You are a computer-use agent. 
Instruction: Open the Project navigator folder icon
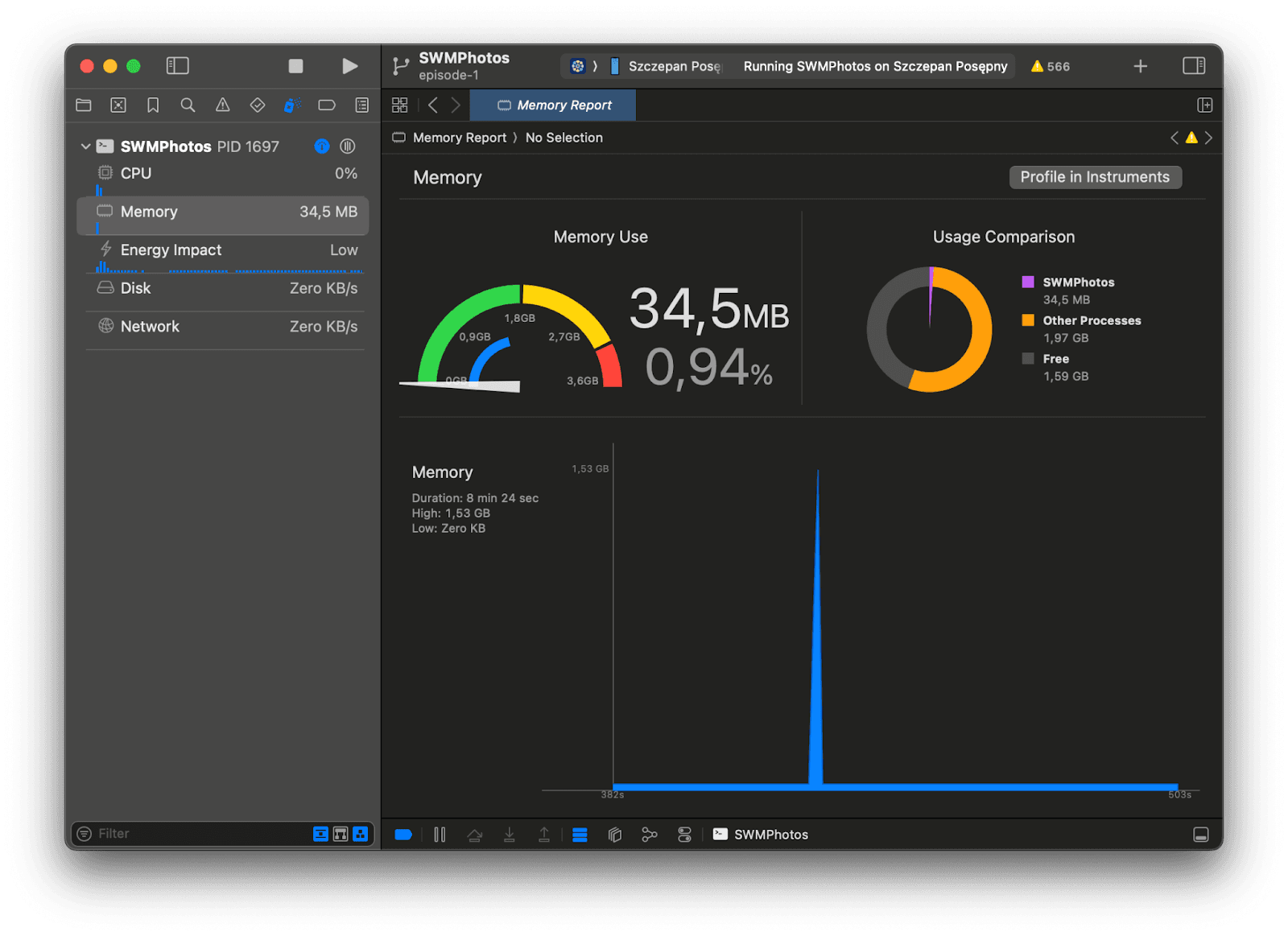coord(84,105)
